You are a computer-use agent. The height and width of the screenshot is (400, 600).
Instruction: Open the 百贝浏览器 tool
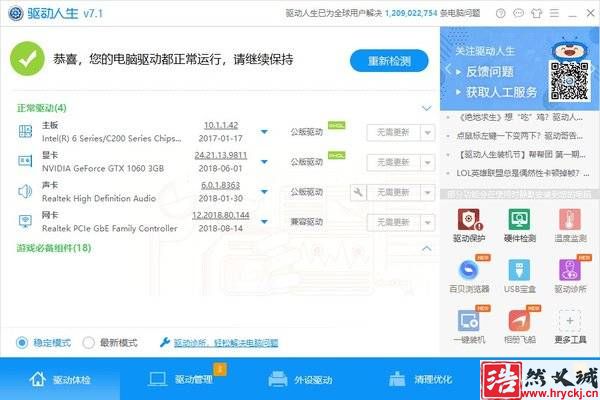[x=469, y=276]
